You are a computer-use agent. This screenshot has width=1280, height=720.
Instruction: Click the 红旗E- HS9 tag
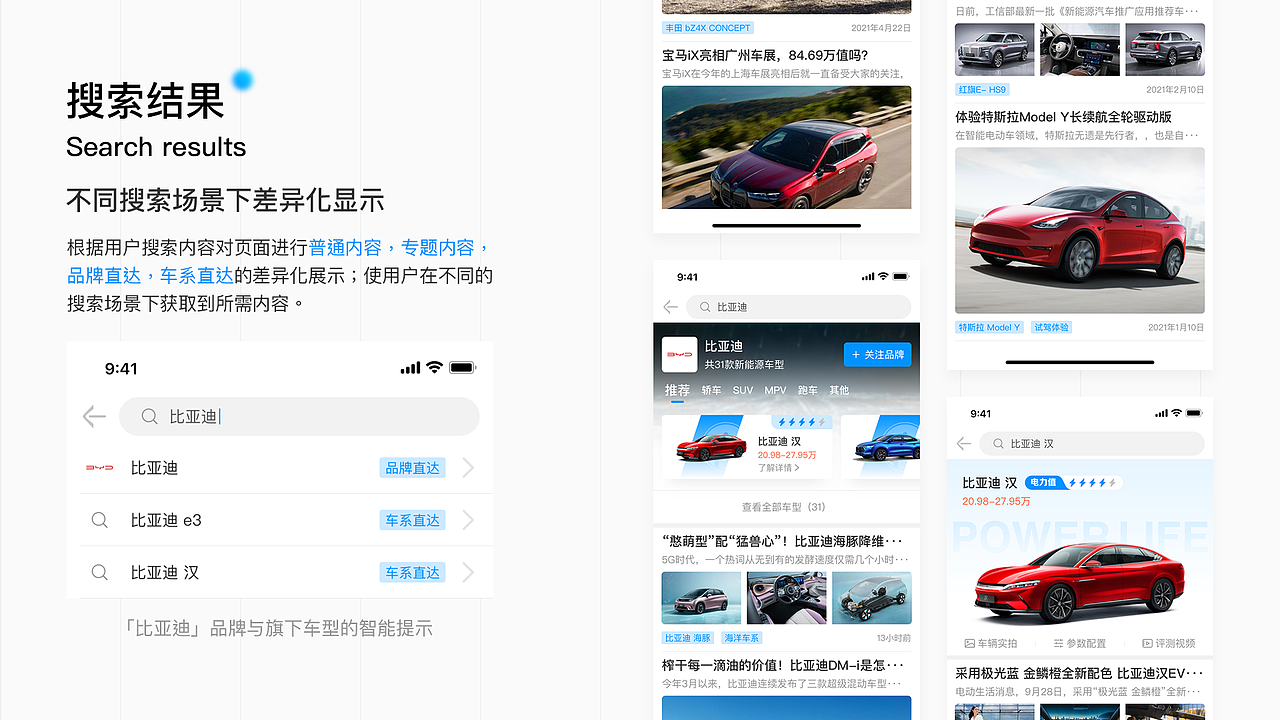pyautogui.click(x=983, y=89)
